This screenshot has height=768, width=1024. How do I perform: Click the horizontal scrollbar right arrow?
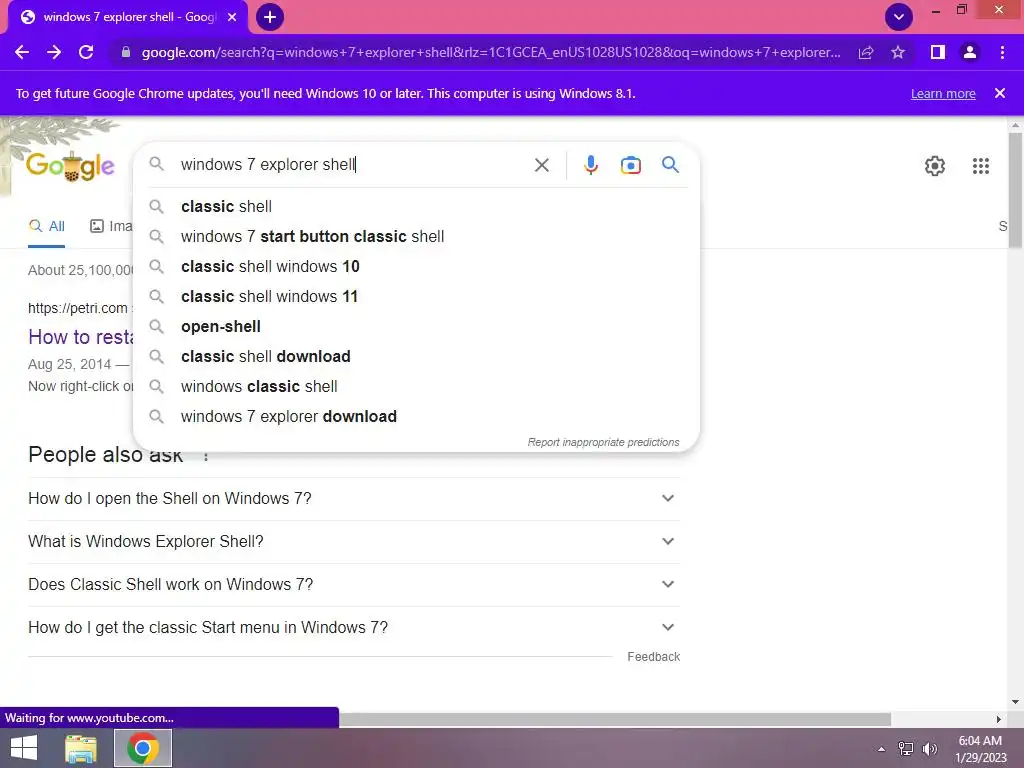999,719
